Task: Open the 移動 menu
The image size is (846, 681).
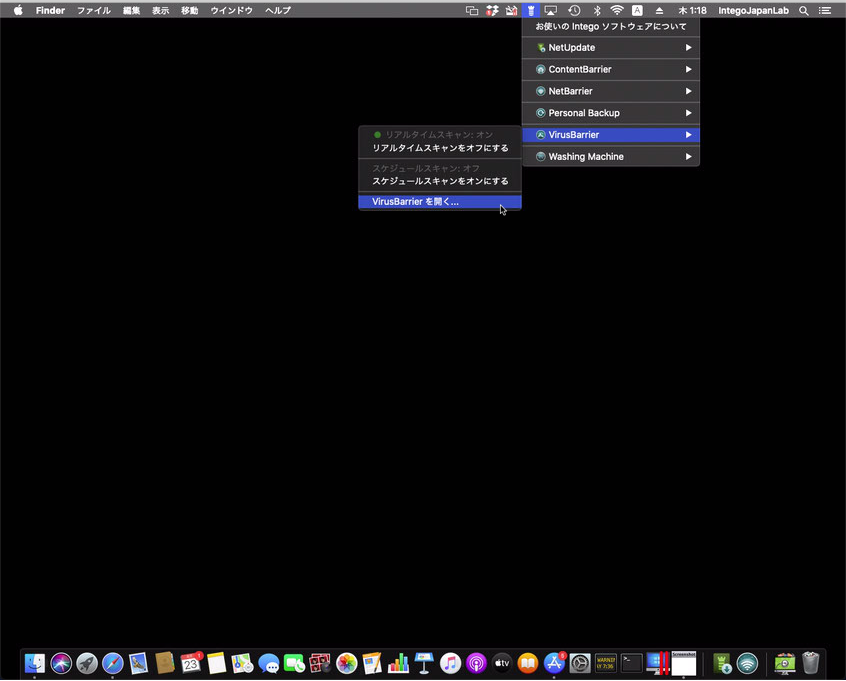Action: click(x=189, y=10)
